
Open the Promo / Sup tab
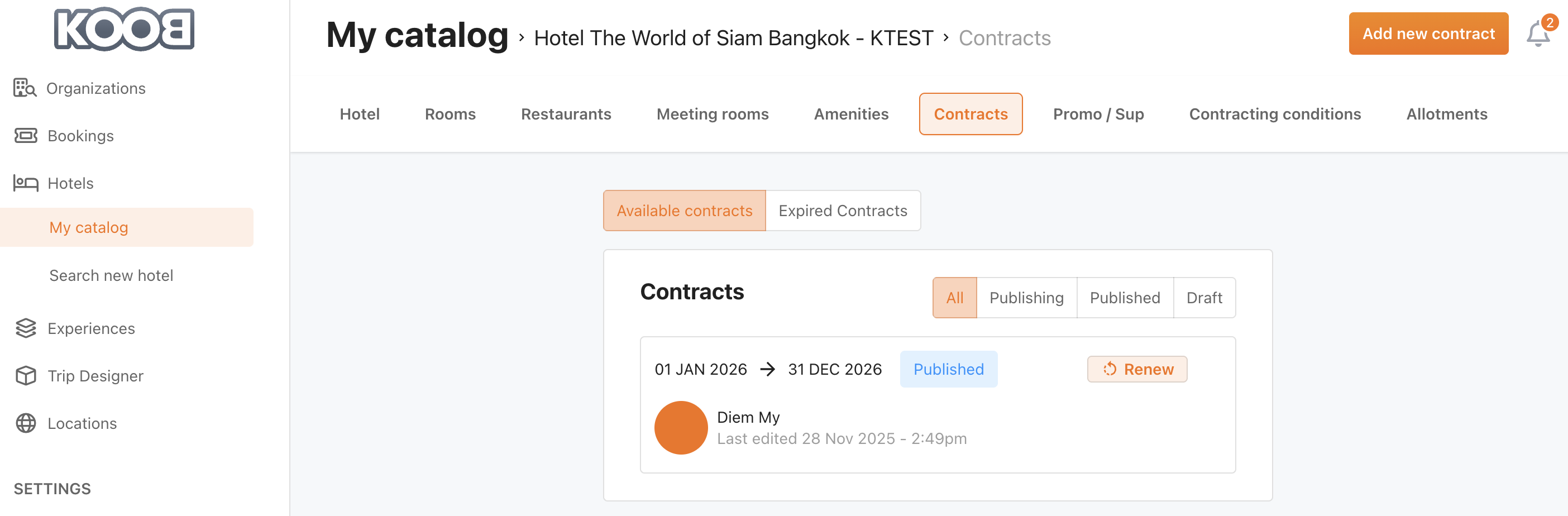[1098, 114]
